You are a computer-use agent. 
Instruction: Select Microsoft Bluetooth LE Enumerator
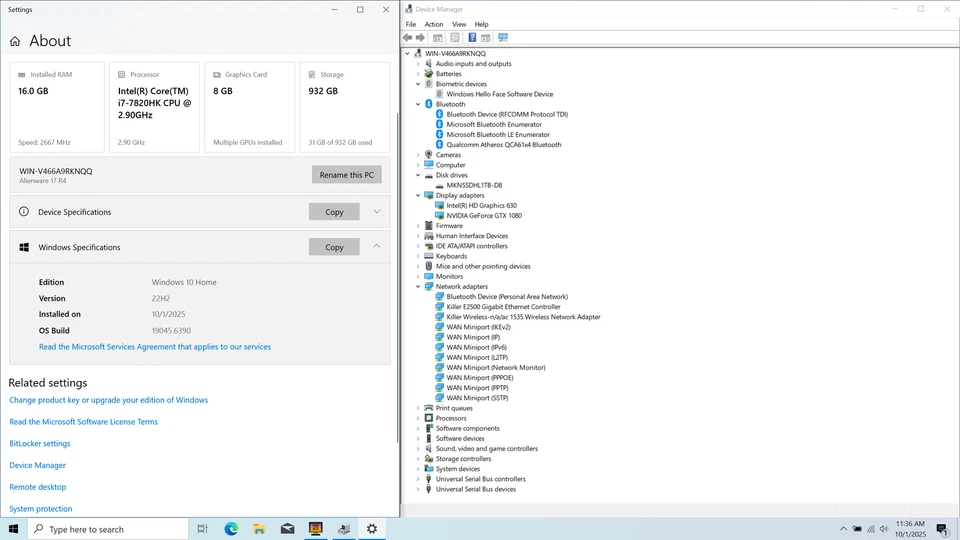498,135
